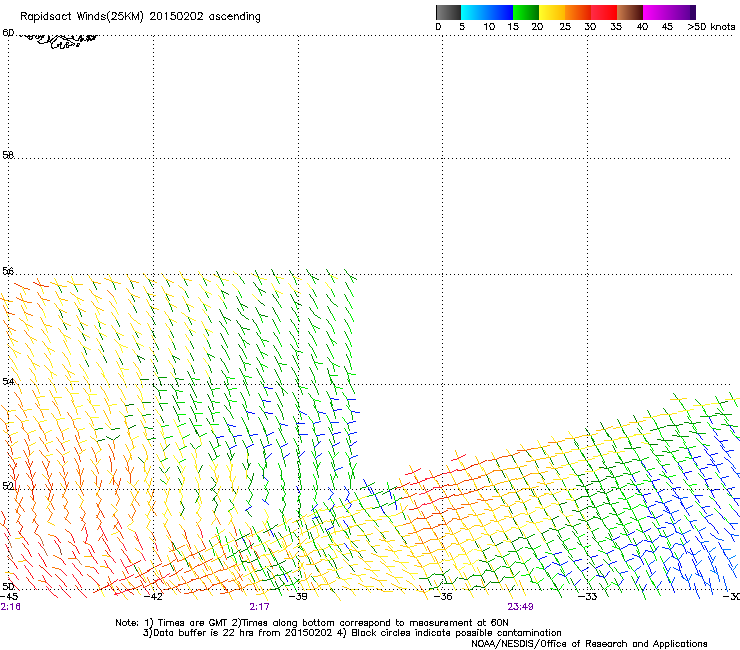The image size is (740, 650).
Task: Click the latitude label '52'
Action: (x=8, y=486)
